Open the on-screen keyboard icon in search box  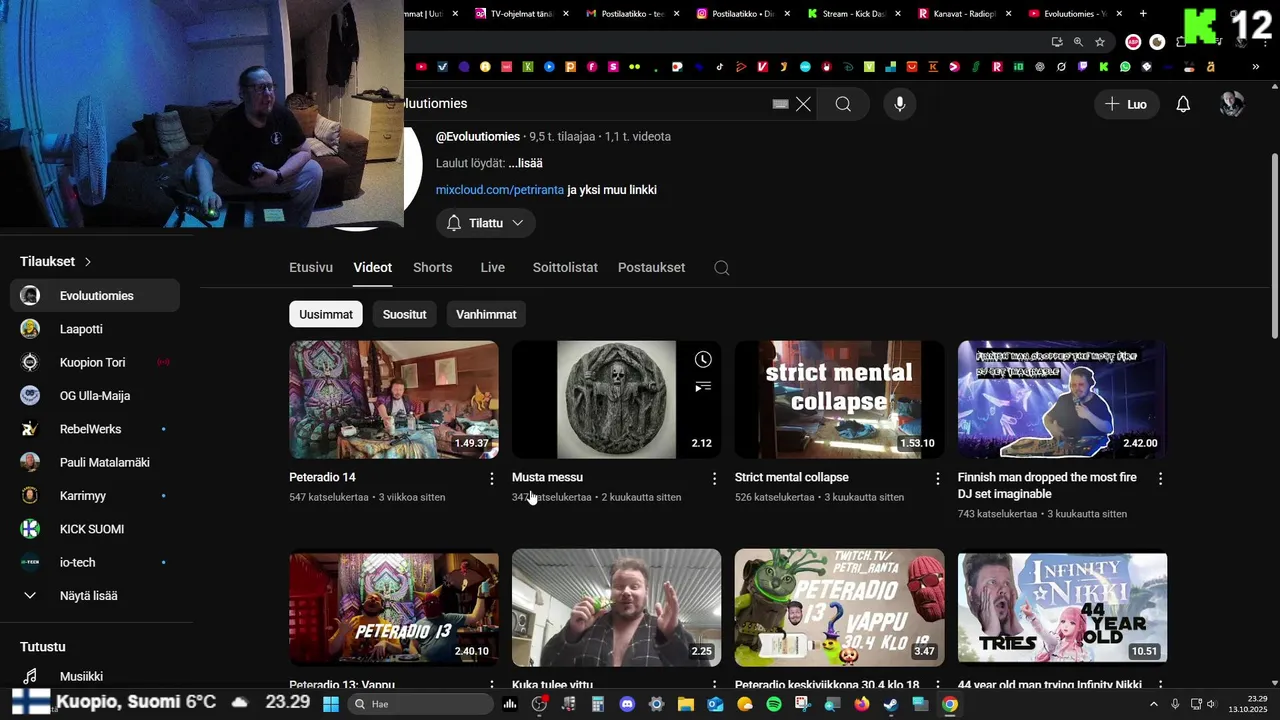coord(781,104)
